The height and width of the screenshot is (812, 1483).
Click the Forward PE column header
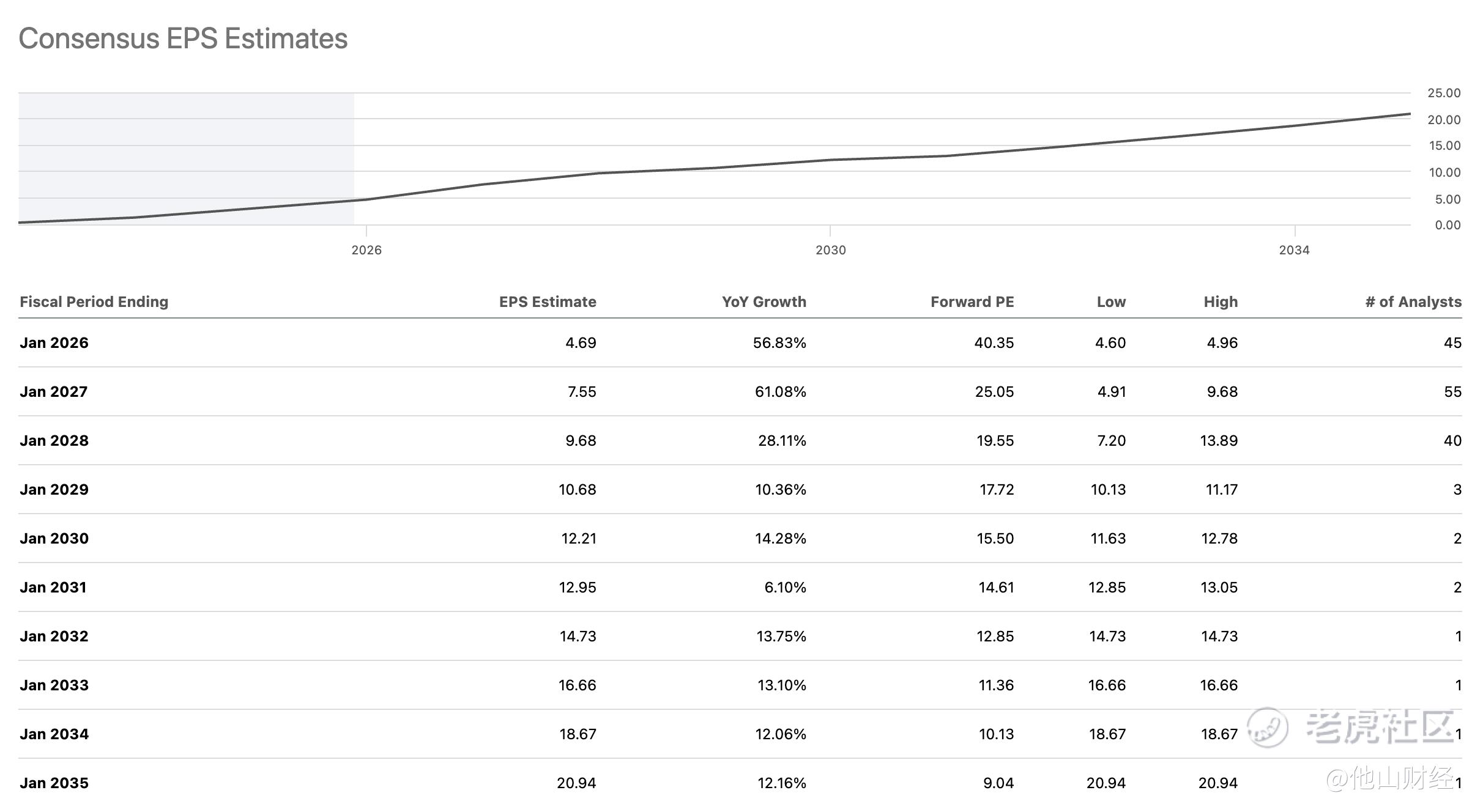pyautogui.click(x=972, y=301)
